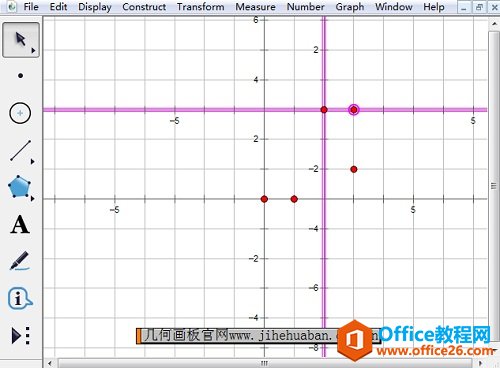This screenshot has height=368, width=500.
Task: Restore the document window with restore button
Action: [479, 7]
